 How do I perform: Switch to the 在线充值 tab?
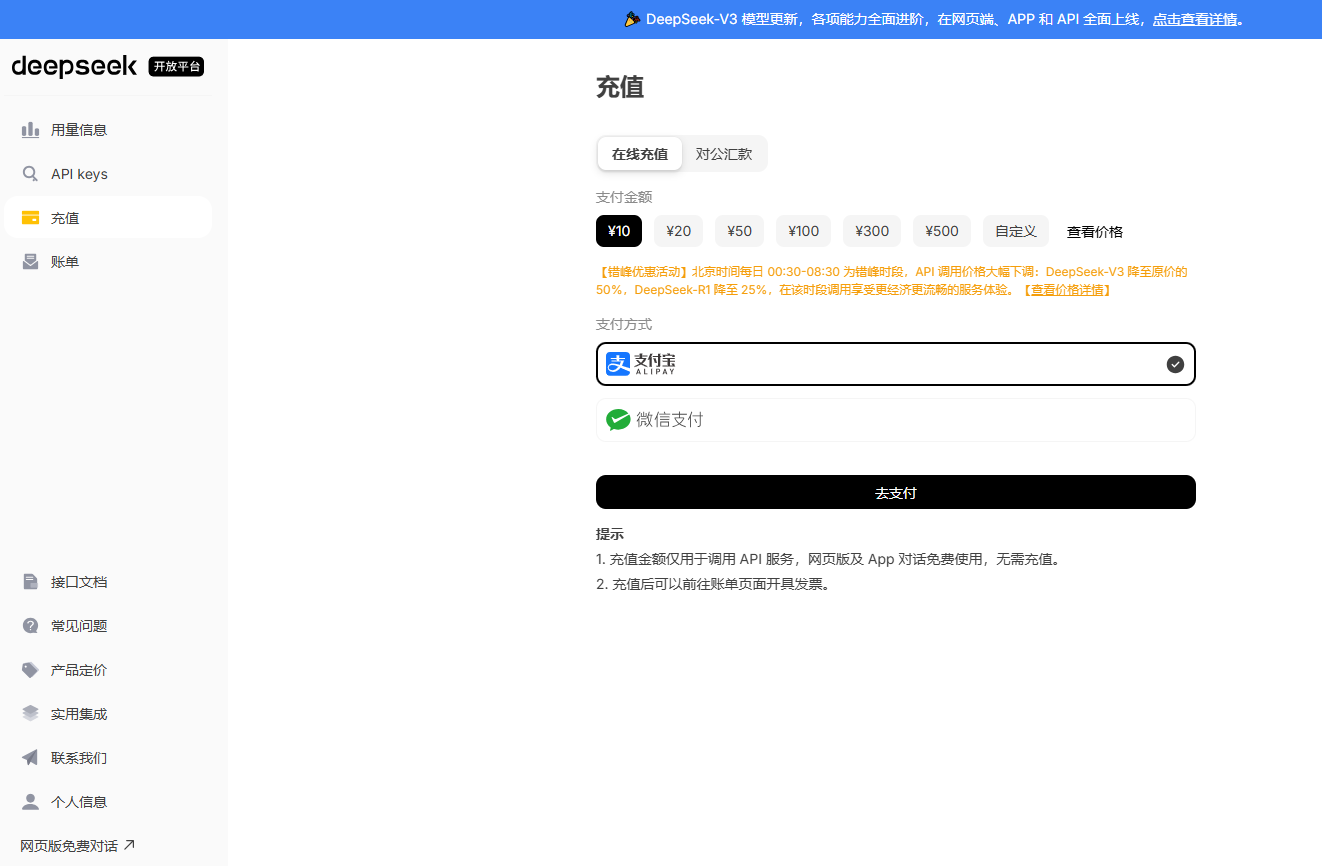640,154
